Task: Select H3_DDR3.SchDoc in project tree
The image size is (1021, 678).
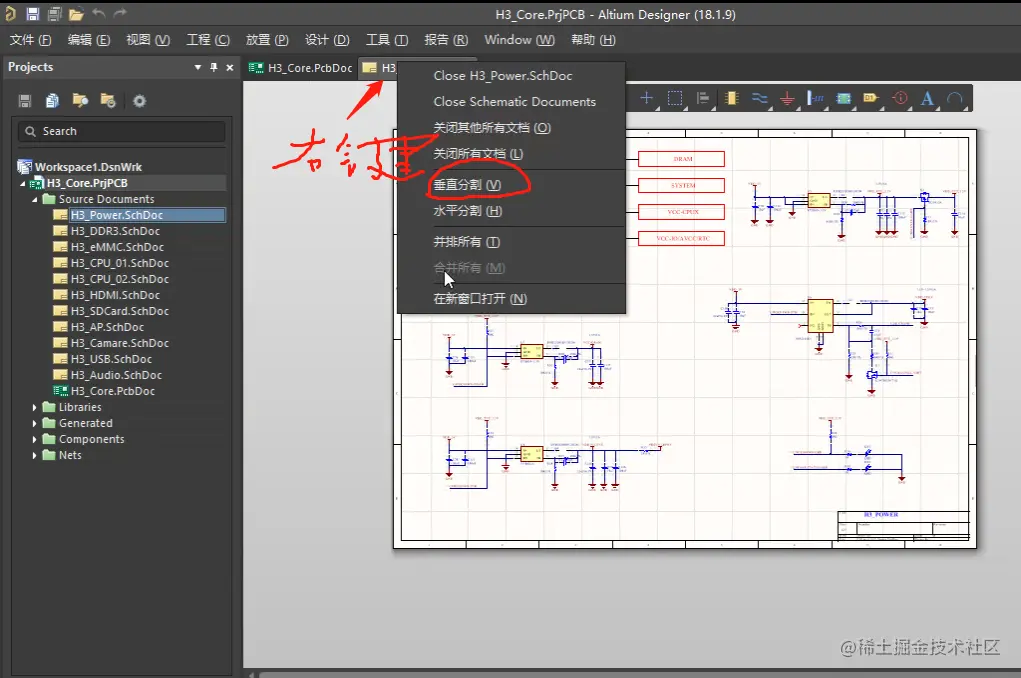Action: click(115, 231)
